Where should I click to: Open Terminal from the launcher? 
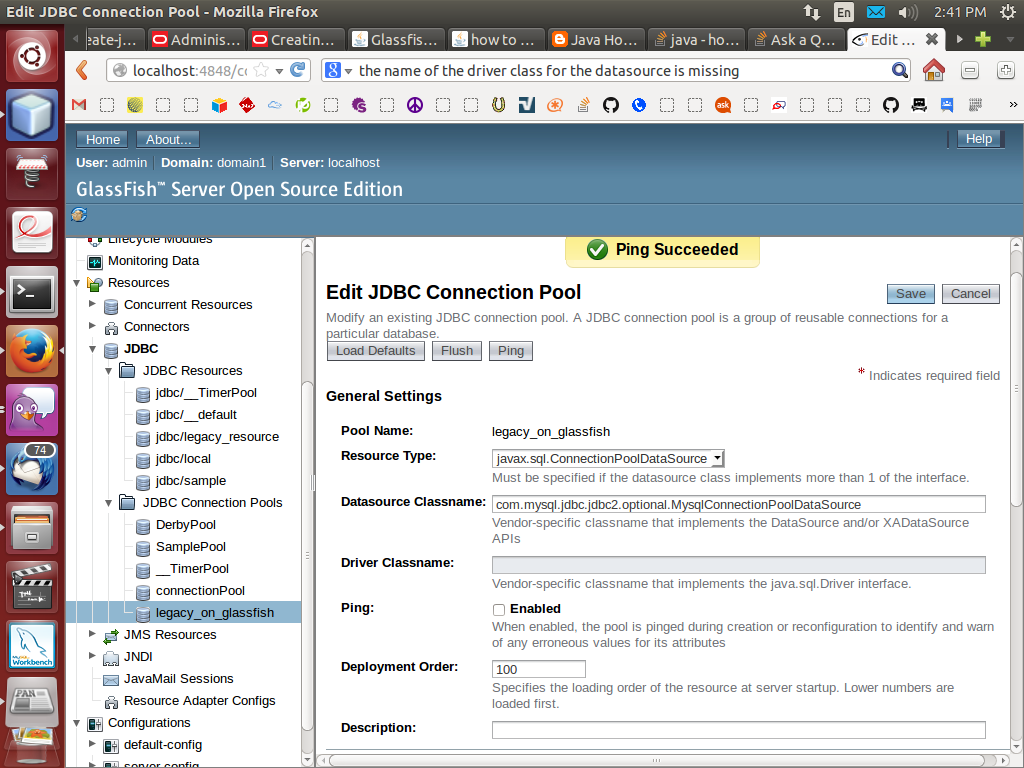click(x=32, y=293)
